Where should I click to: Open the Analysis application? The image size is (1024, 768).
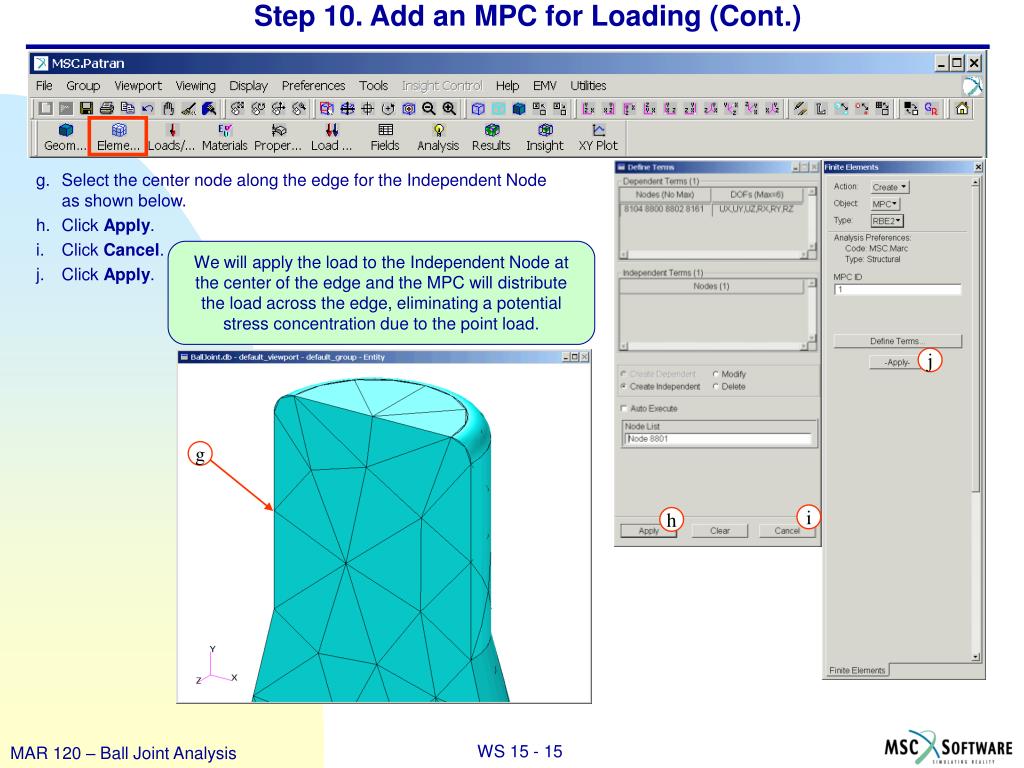[438, 137]
